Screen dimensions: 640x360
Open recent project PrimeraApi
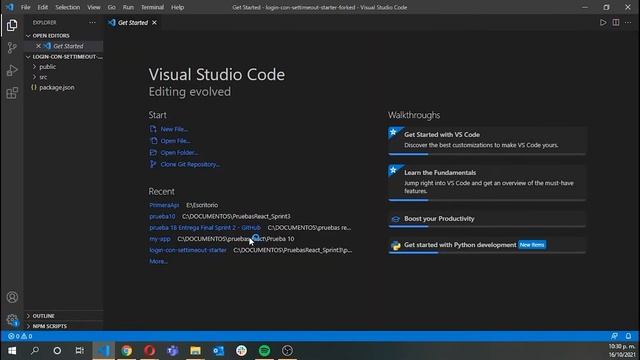pyautogui.click(x=164, y=205)
